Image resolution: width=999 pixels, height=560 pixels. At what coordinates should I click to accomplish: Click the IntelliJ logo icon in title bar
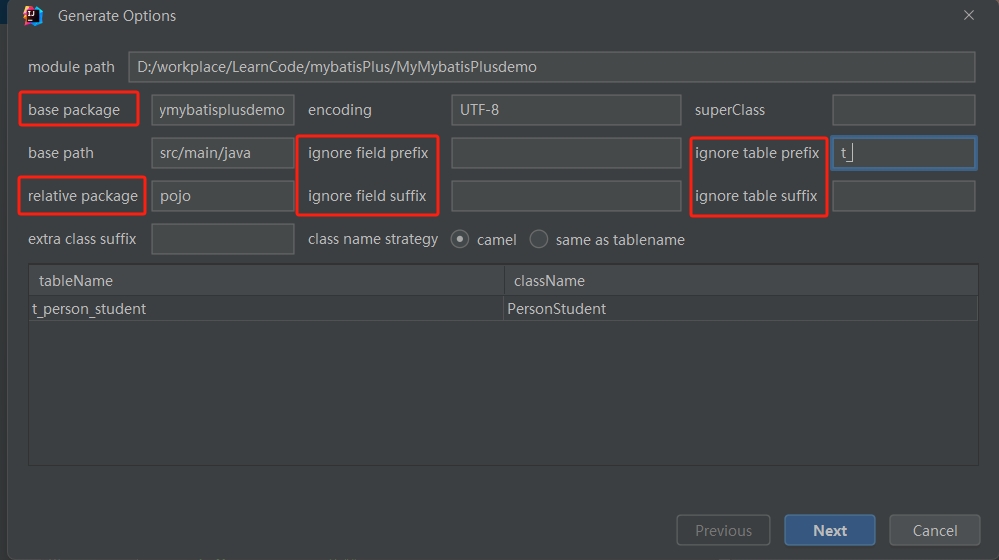[32, 15]
